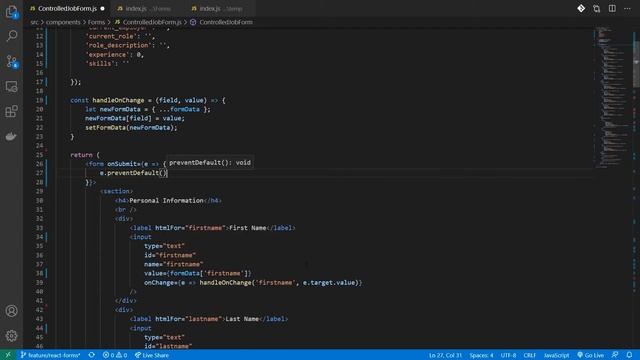Viewport: 640px width, 360px height.
Task: Click Ln 27, Col 31 position
Action: click(445, 355)
